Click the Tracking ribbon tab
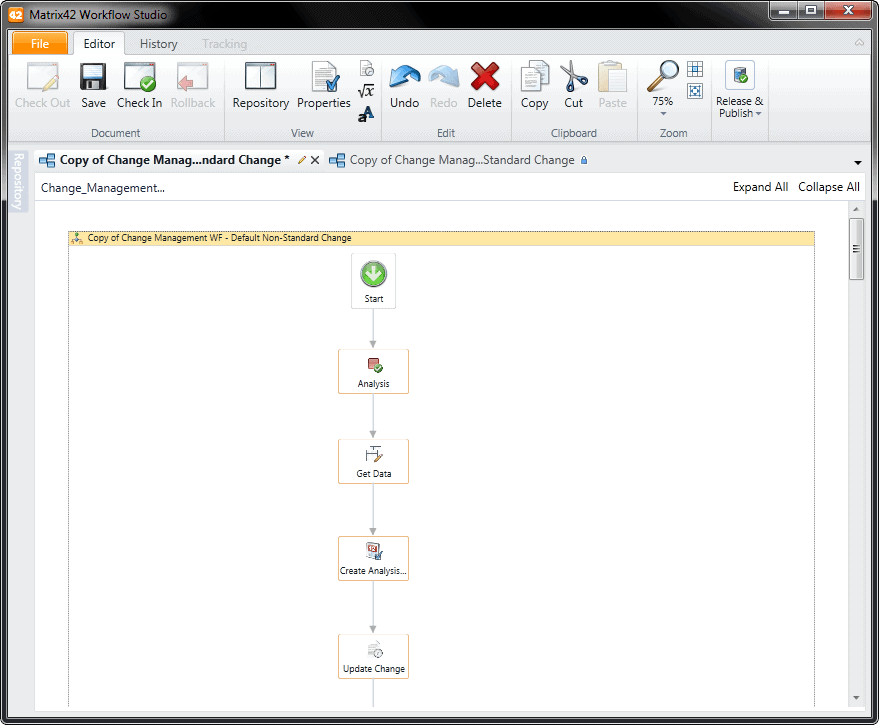 pos(224,44)
